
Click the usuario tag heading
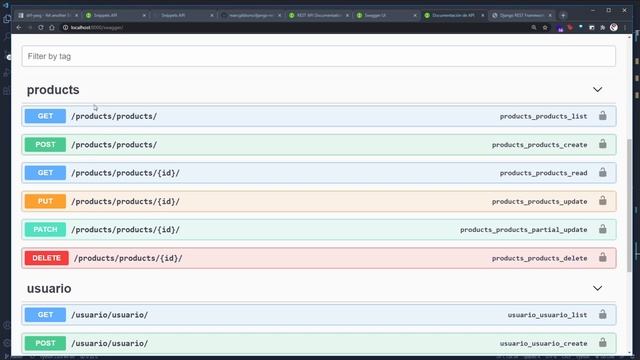click(49, 289)
